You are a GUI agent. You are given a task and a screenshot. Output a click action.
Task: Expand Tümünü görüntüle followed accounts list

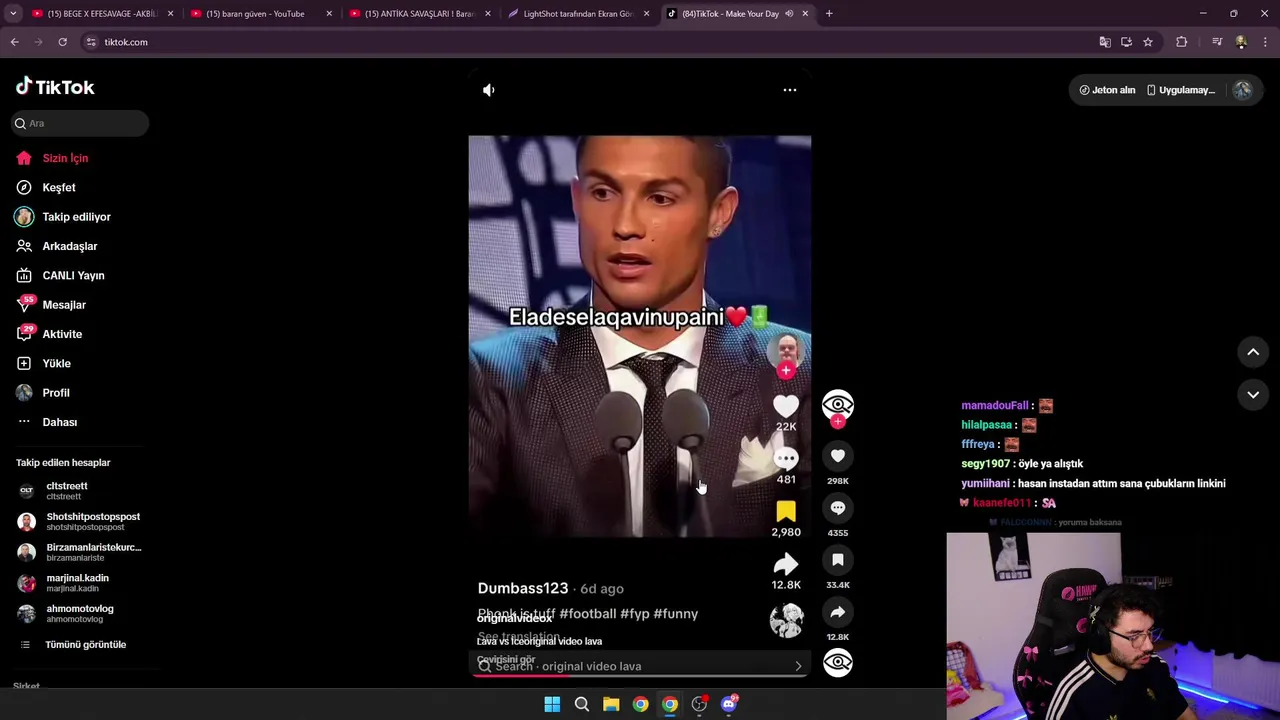[x=85, y=645]
